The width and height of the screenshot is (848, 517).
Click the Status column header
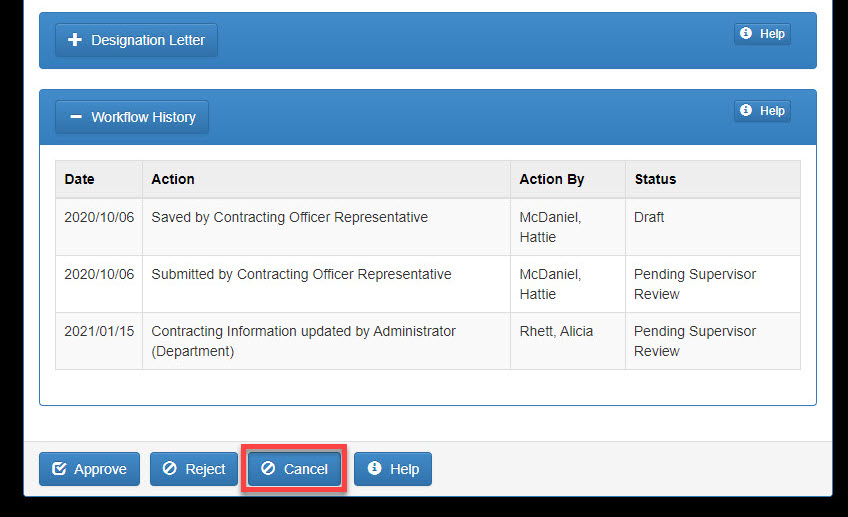coord(655,179)
